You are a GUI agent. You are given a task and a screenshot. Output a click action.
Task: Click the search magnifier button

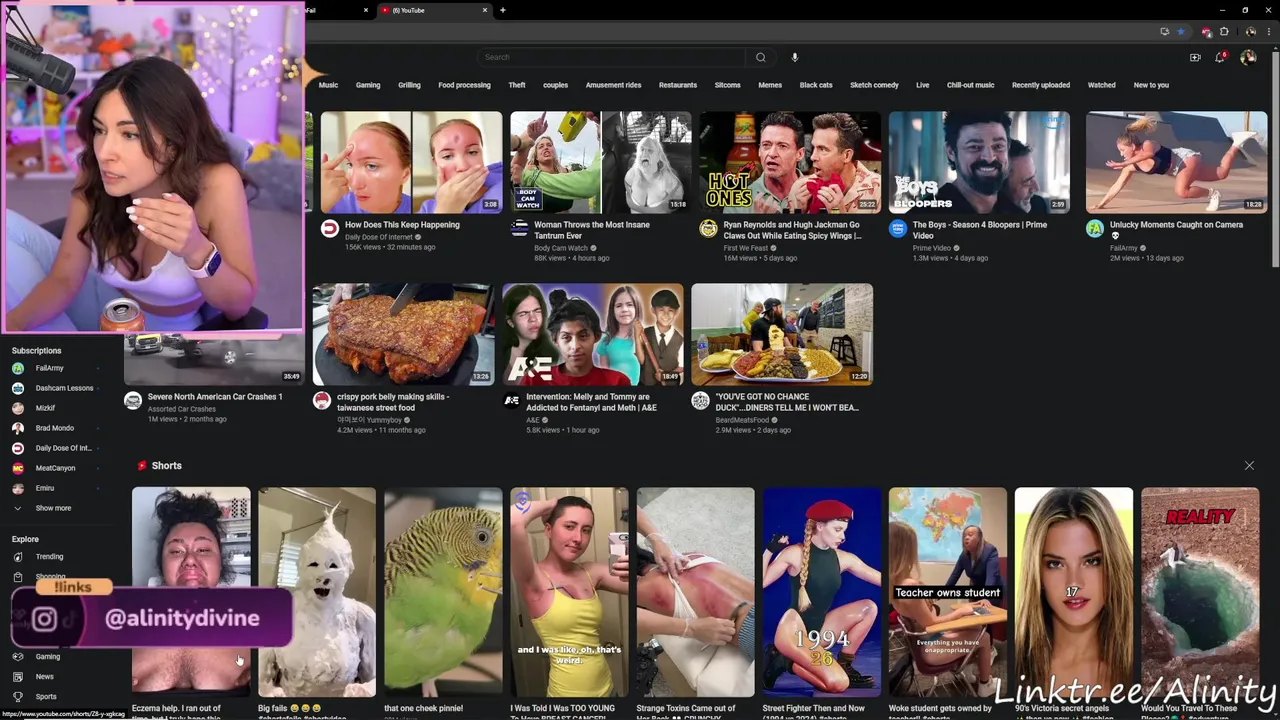761,57
